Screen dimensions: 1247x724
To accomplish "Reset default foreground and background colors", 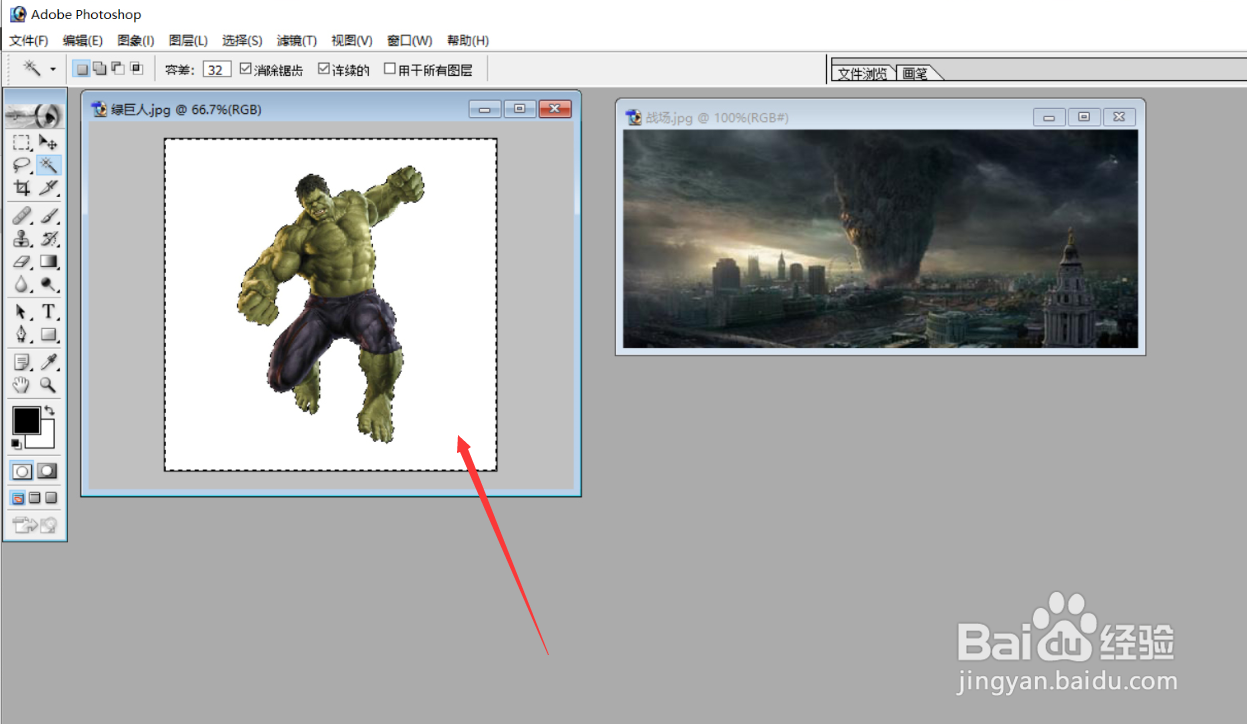I will tap(16, 443).
